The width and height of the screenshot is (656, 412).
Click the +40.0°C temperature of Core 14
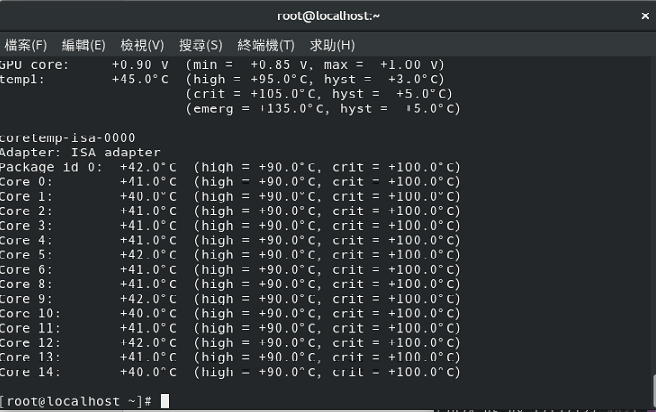tap(148, 372)
